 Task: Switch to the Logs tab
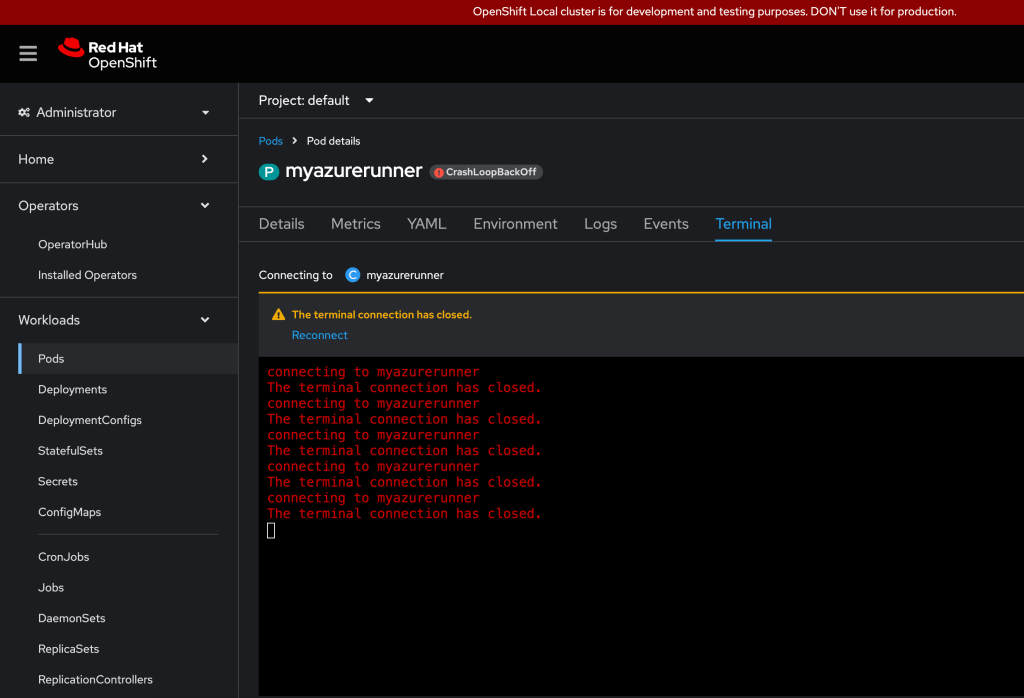pos(600,224)
